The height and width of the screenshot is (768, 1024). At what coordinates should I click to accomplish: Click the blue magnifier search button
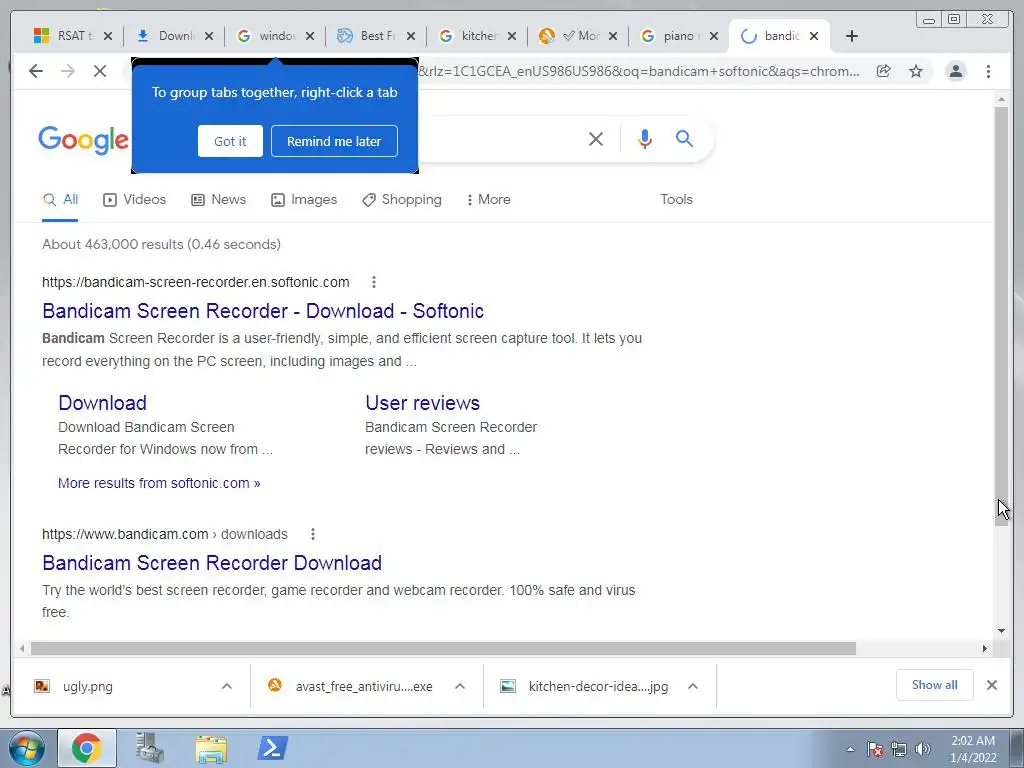coord(684,138)
